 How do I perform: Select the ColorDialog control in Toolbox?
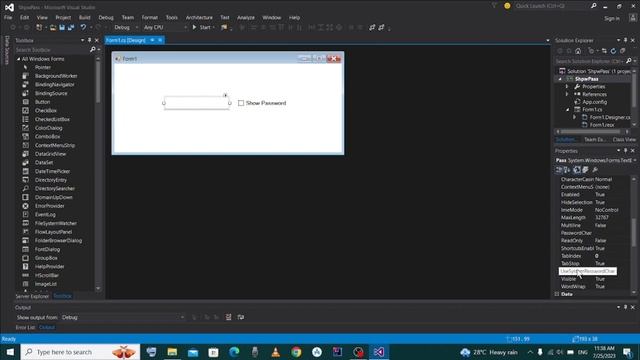click(x=49, y=128)
